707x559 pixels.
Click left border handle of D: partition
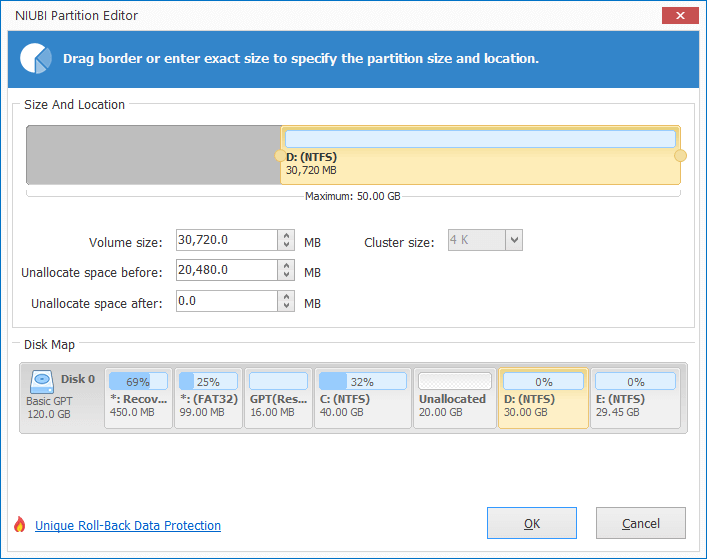click(x=280, y=156)
